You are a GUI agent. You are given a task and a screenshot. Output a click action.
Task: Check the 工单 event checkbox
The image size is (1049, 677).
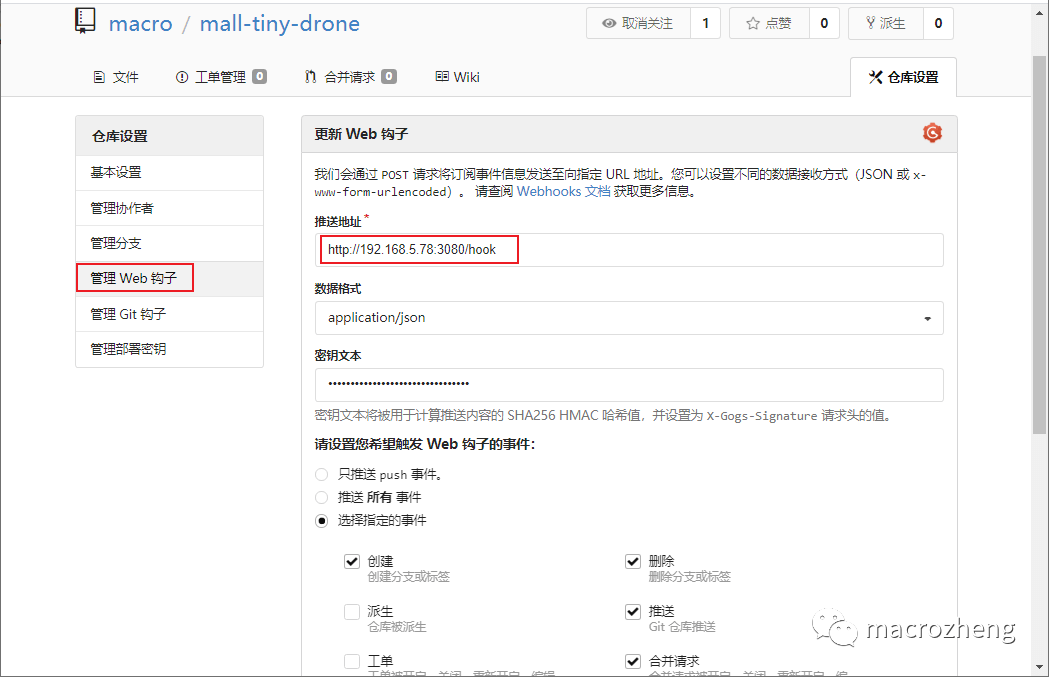click(x=352, y=660)
